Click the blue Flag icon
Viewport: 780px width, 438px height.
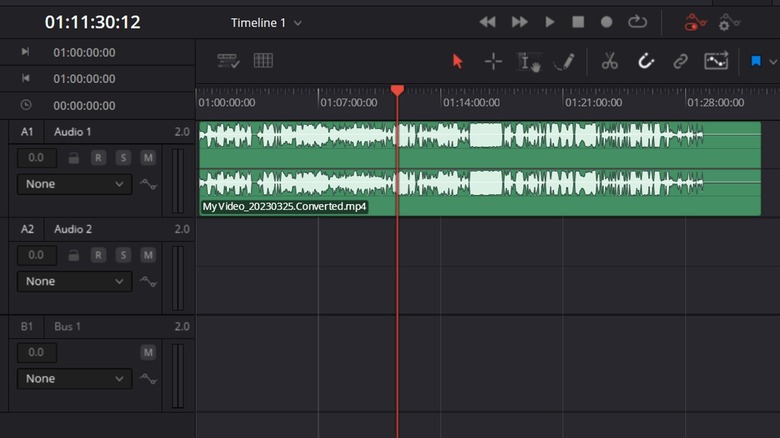pyautogui.click(x=756, y=61)
